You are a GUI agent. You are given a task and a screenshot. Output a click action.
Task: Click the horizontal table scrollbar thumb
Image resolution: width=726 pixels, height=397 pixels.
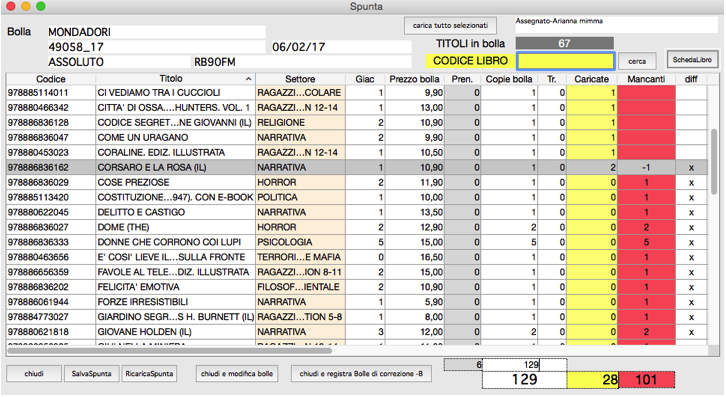pyautogui.click(x=170, y=351)
